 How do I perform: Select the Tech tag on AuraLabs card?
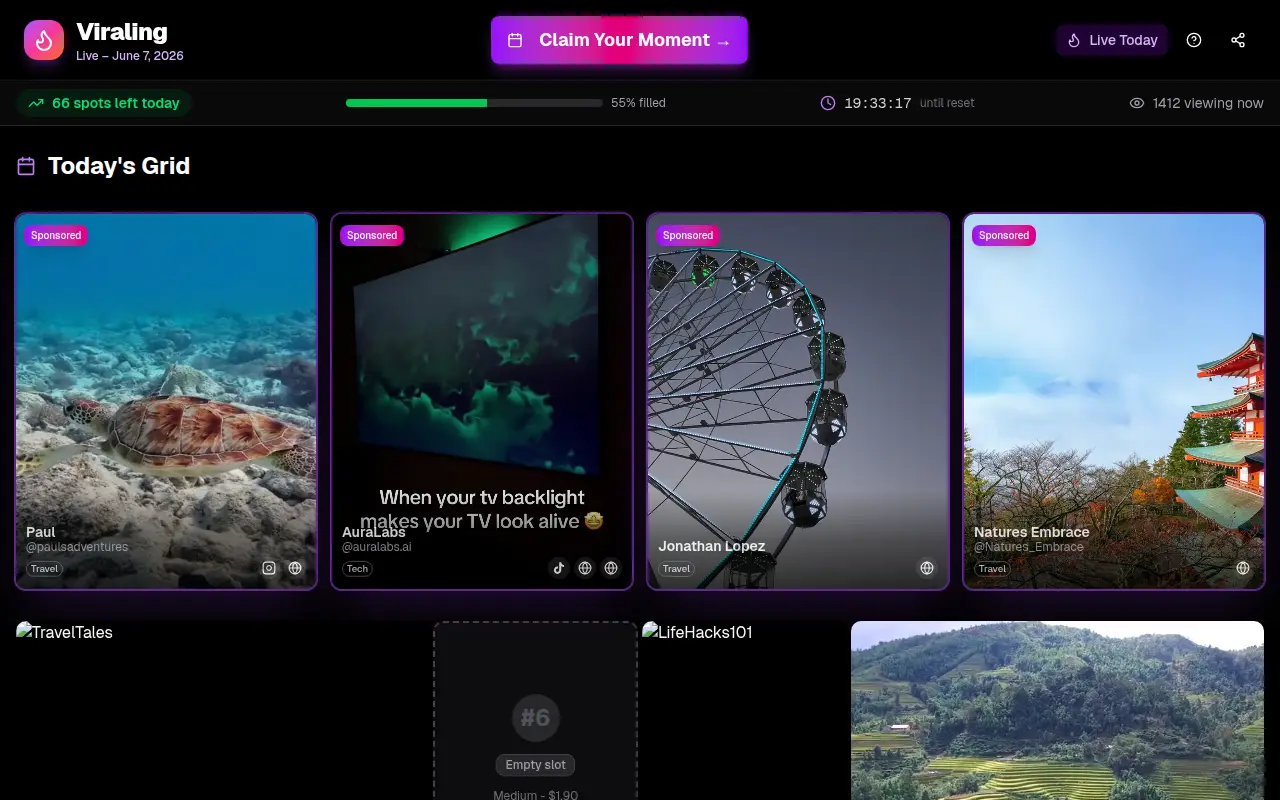357,569
